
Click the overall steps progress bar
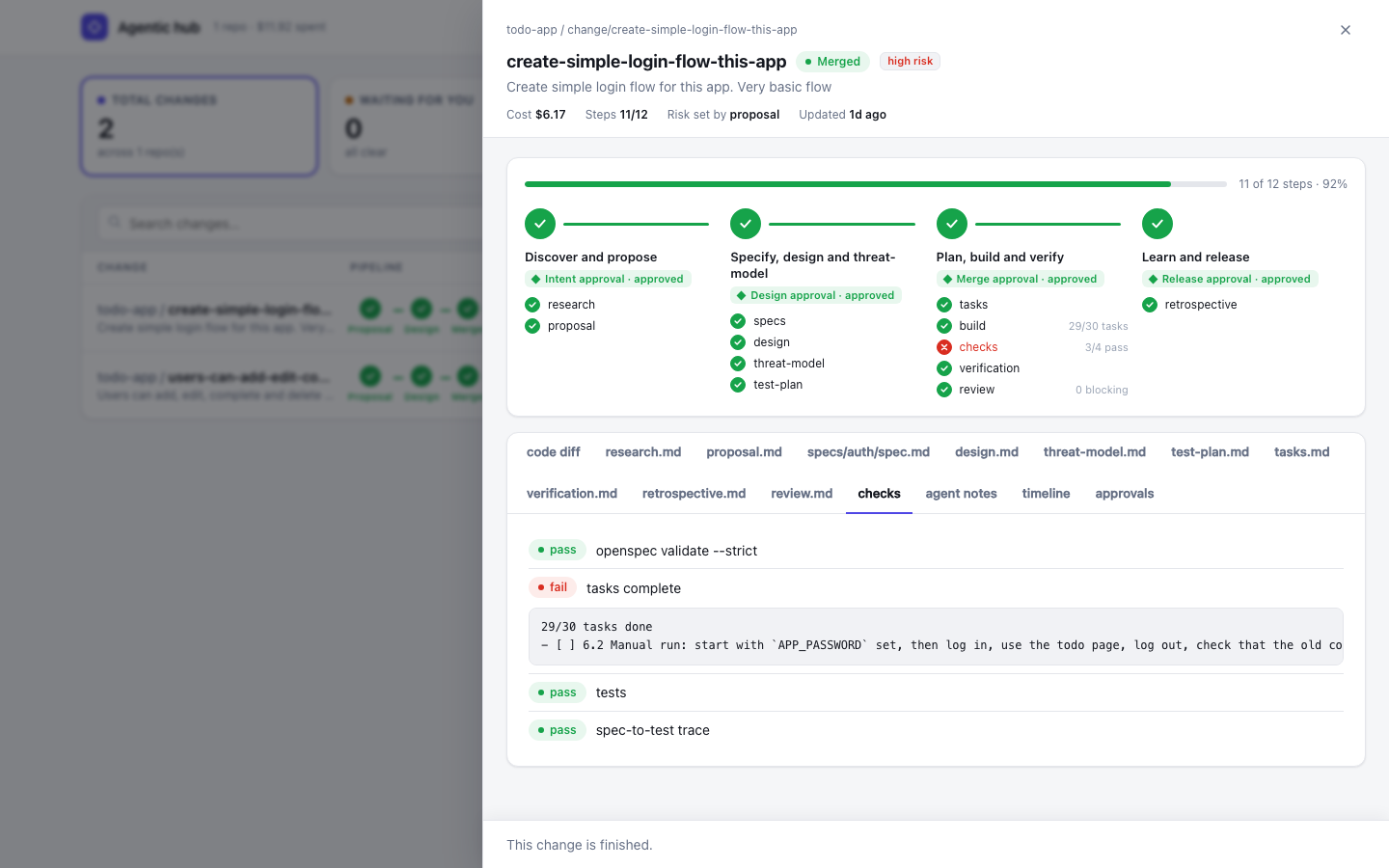(876, 183)
